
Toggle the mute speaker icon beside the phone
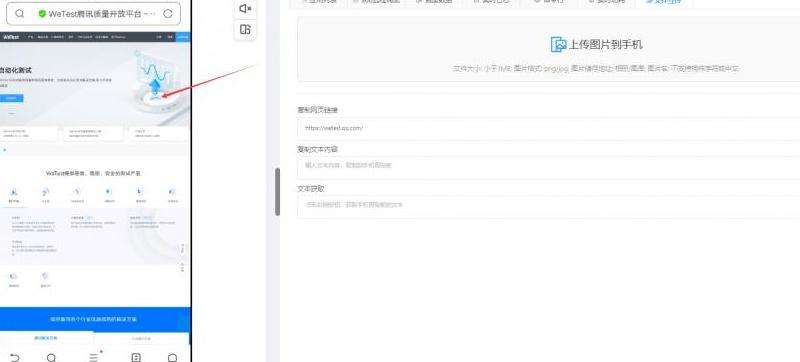tap(245, 9)
